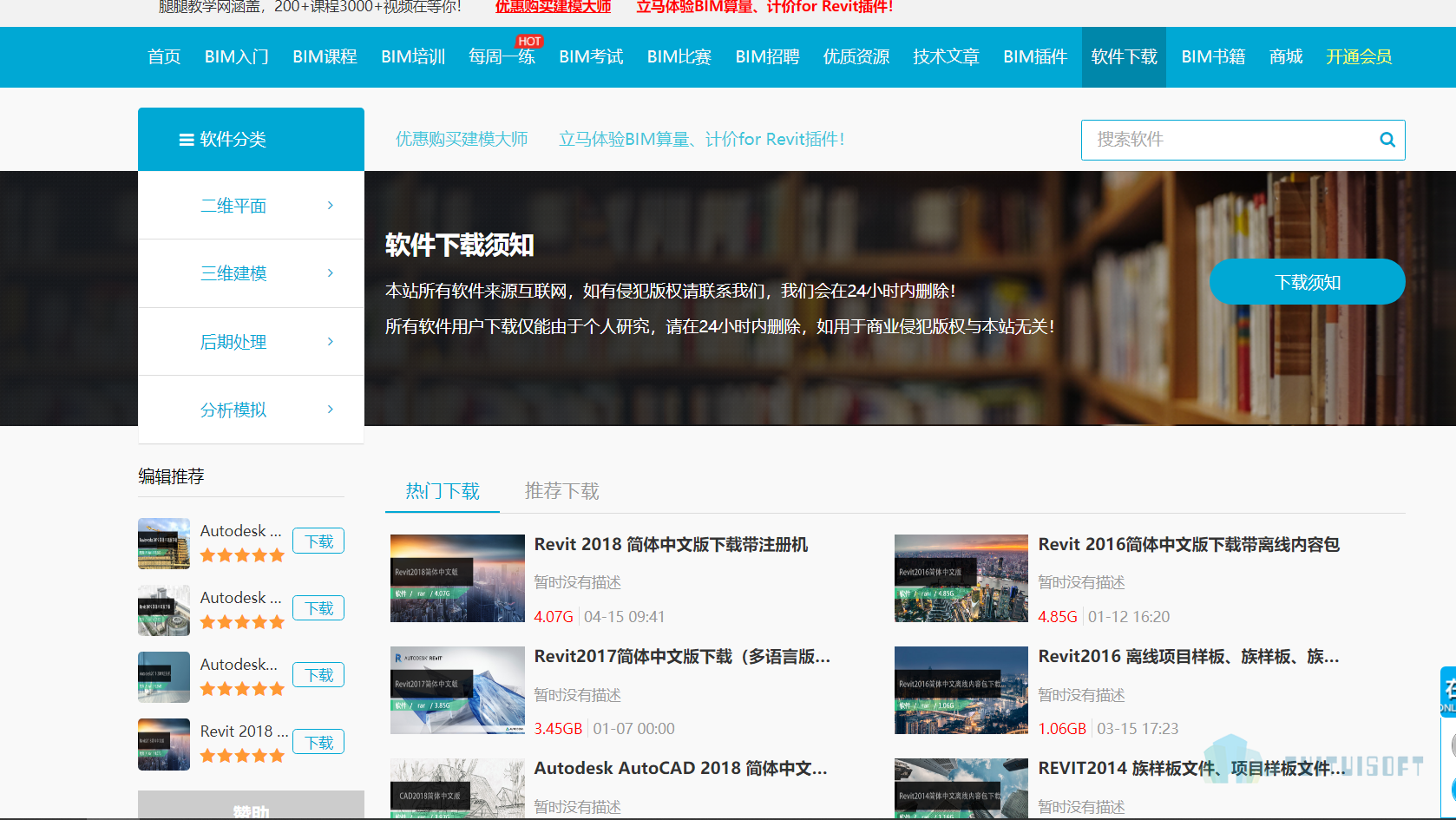Click the Revit 2018 sidebar thumbnail
Screen dimensions: 1456x820
pyautogui.click(x=164, y=745)
